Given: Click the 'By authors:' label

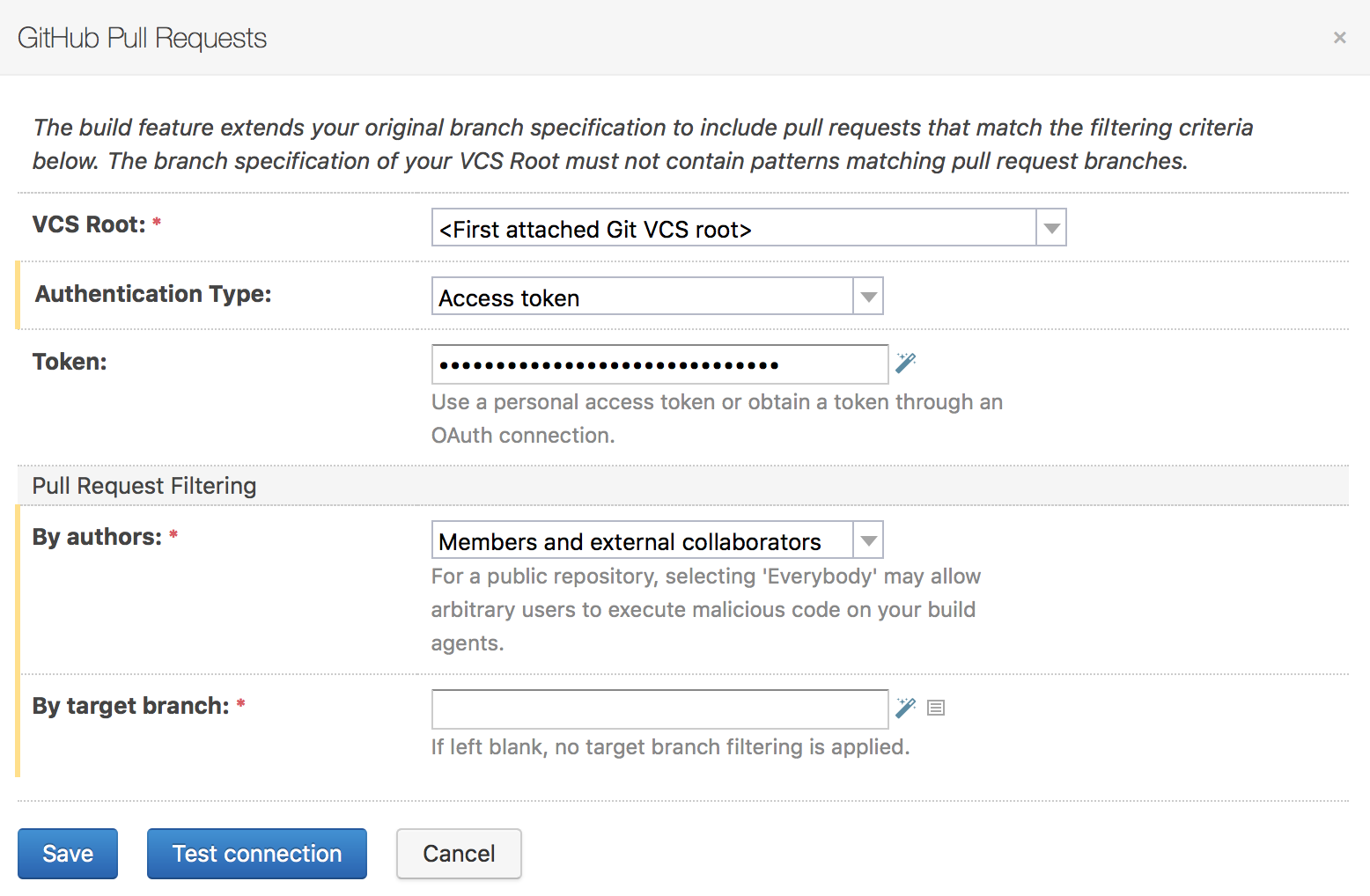Looking at the screenshot, I should point(97,537).
